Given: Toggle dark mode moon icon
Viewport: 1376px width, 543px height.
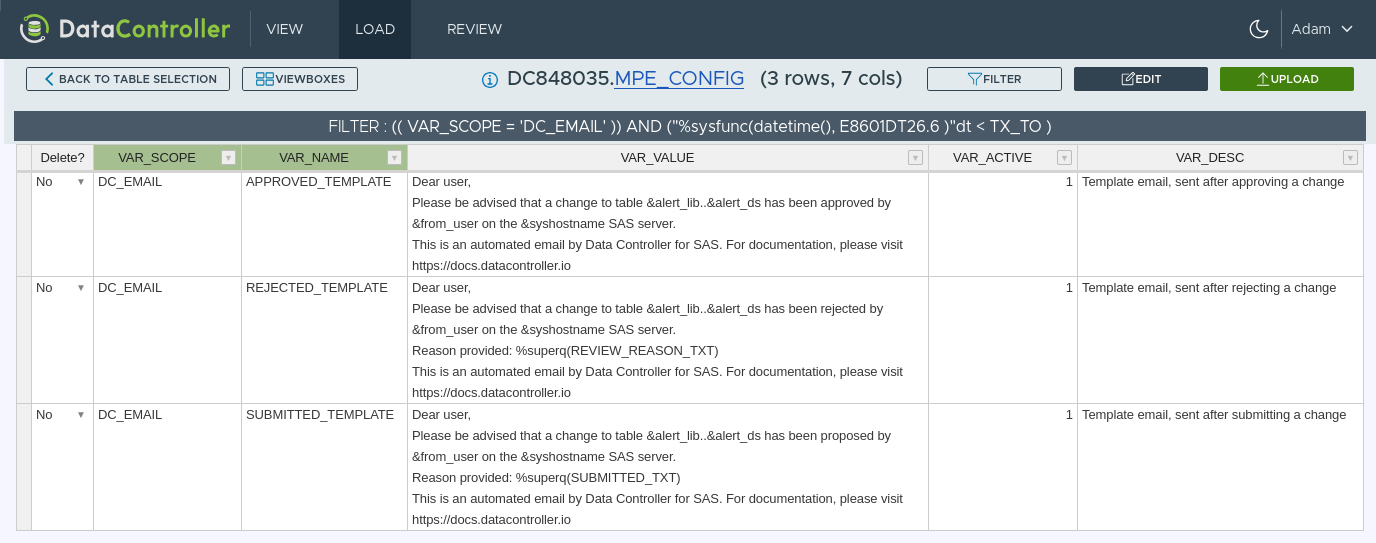Looking at the screenshot, I should click(1259, 29).
